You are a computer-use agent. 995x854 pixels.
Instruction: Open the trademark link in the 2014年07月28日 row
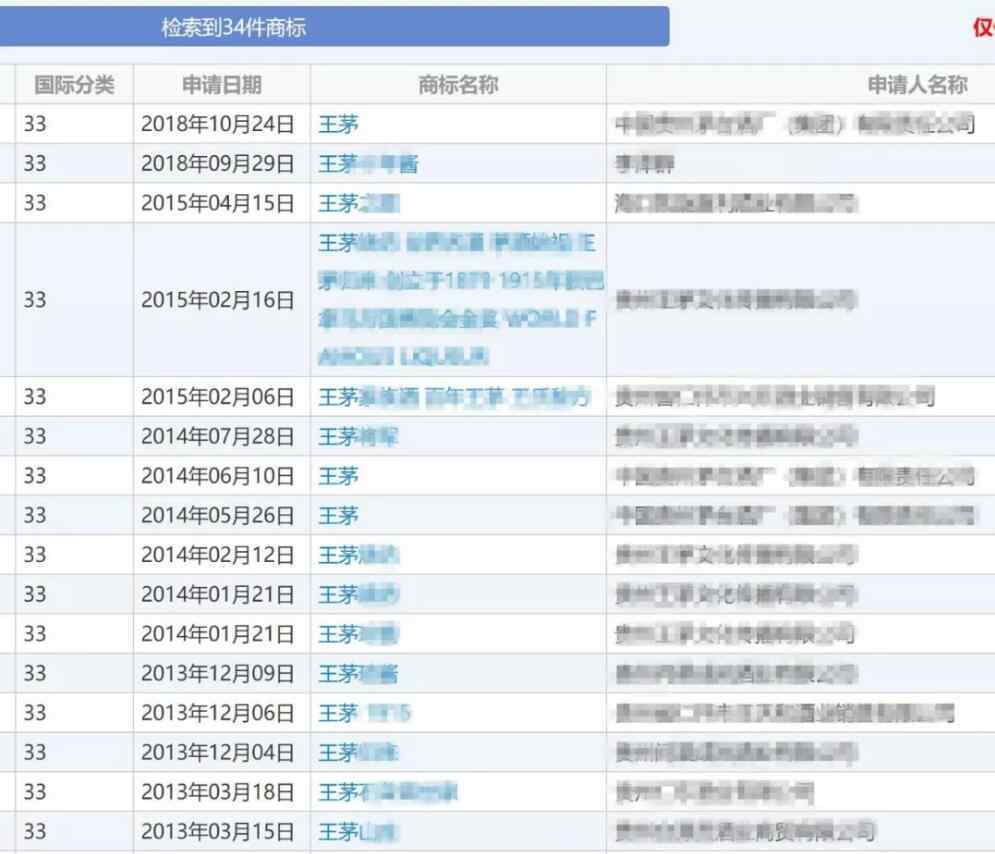(x=358, y=437)
